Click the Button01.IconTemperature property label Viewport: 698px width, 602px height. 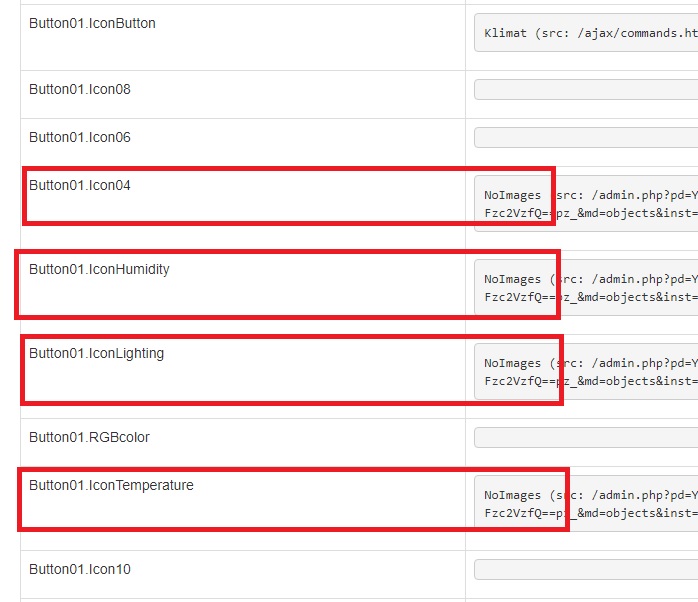click(x=111, y=485)
